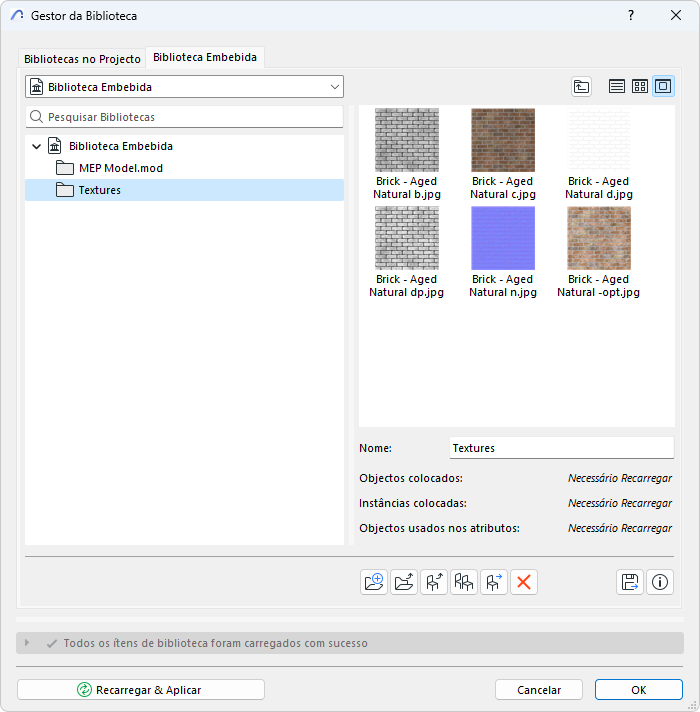This screenshot has height=712, width=700.
Task: Click the save/export library disk icon
Action: (x=630, y=582)
